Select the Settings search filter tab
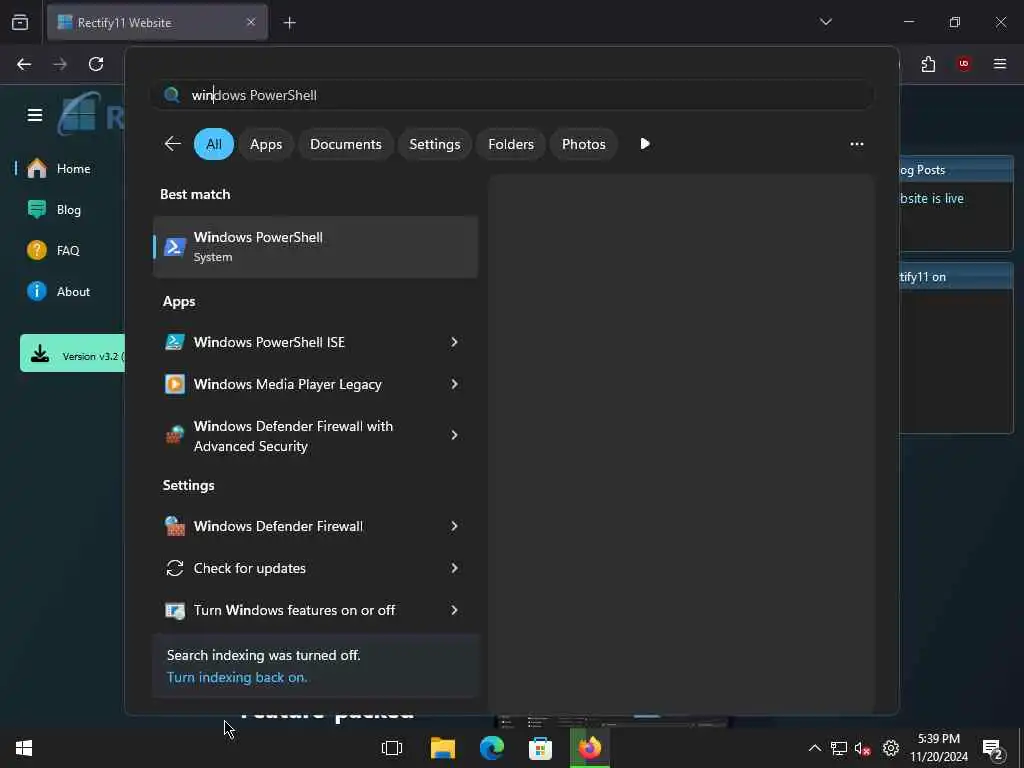Viewport: 1024px width, 768px height. (x=434, y=144)
